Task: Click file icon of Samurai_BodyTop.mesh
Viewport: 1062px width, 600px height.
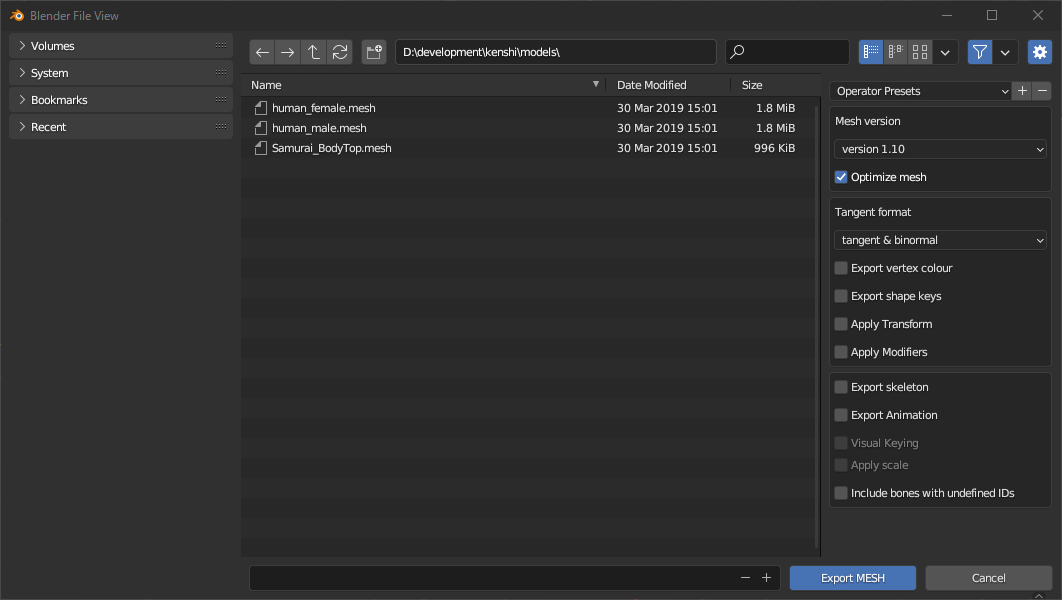Action: pos(261,148)
